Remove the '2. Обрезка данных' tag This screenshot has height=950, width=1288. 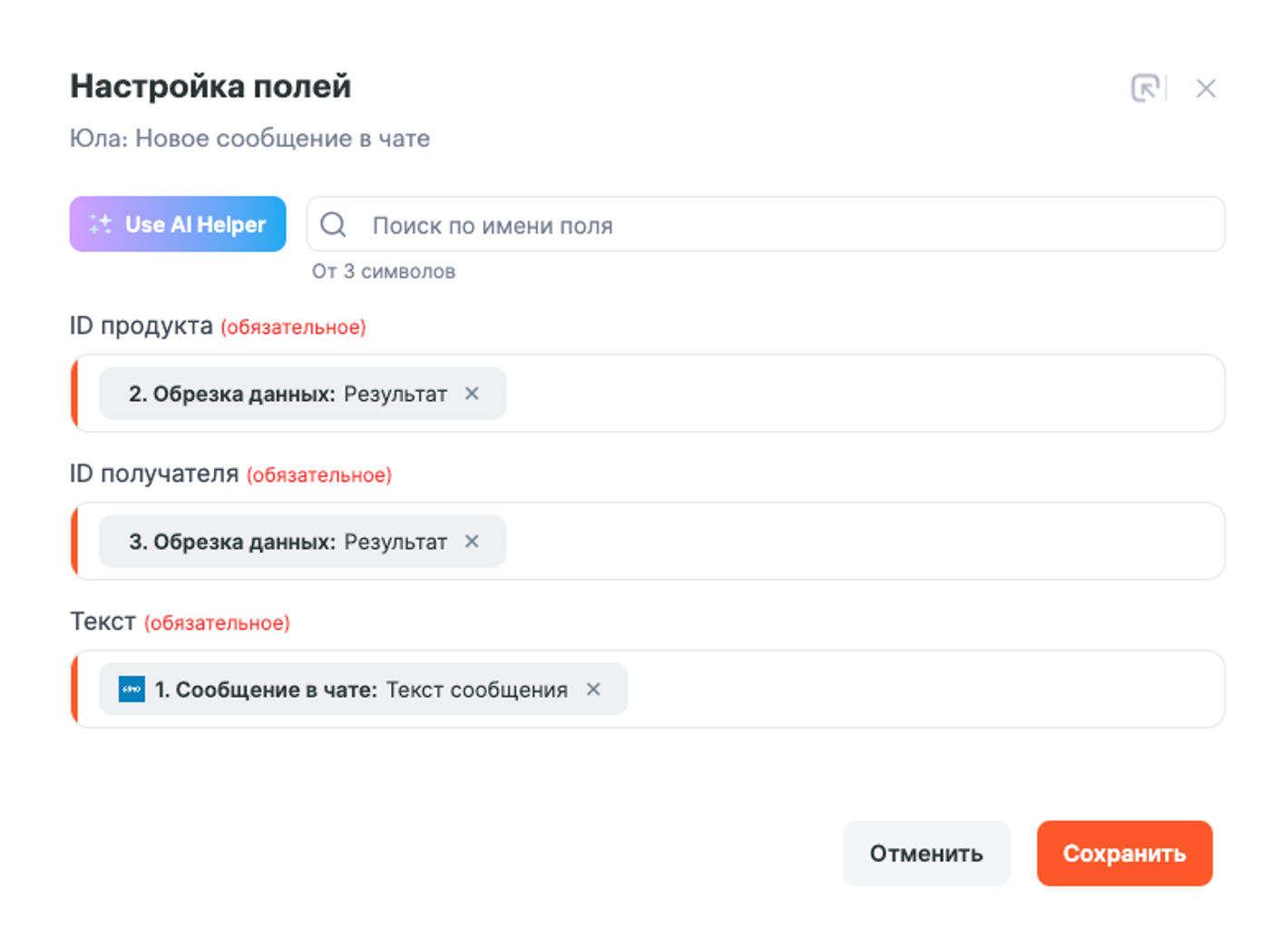pos(472,394)
